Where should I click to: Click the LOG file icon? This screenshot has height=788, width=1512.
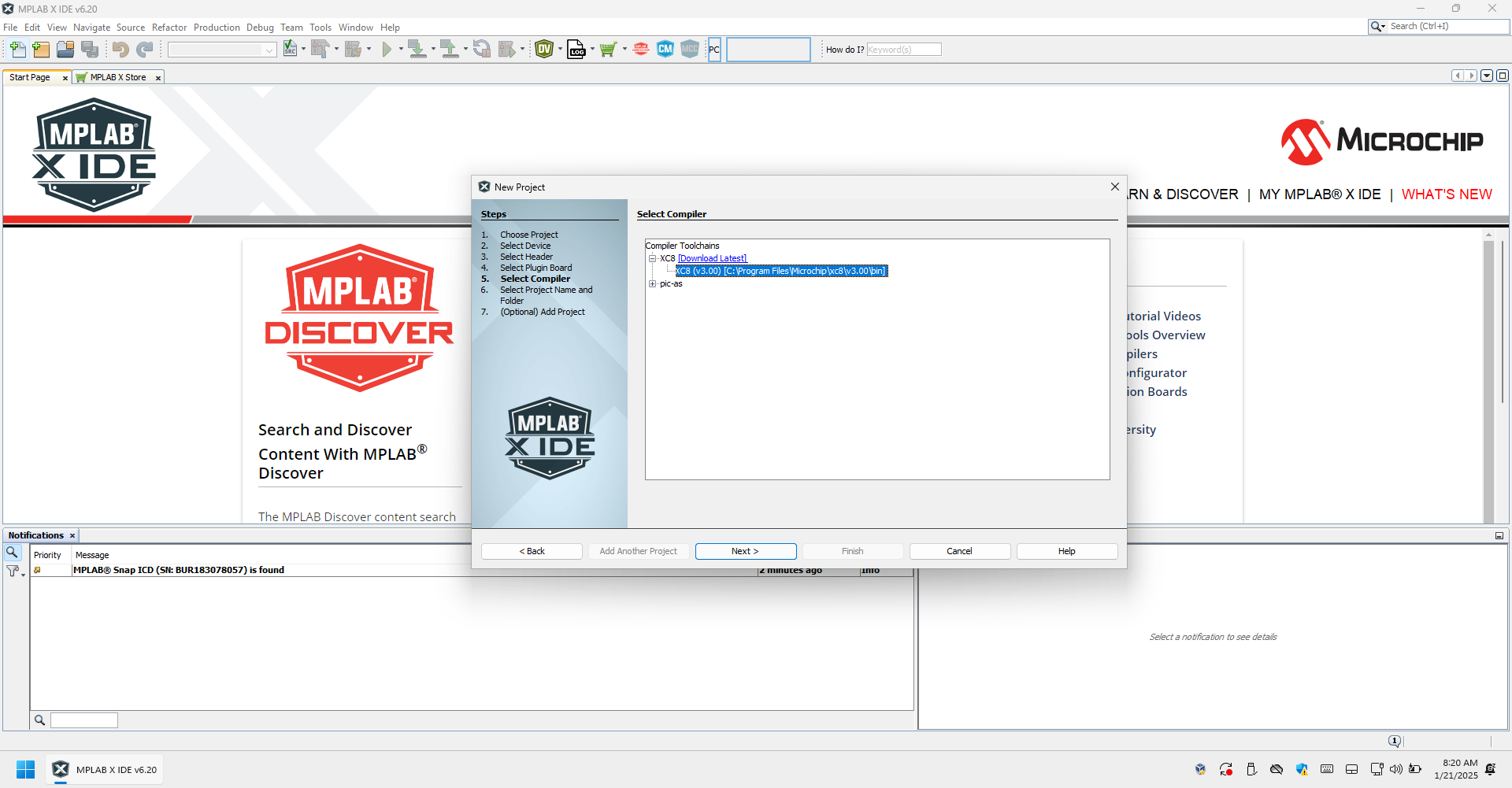[x=576, y=50]
